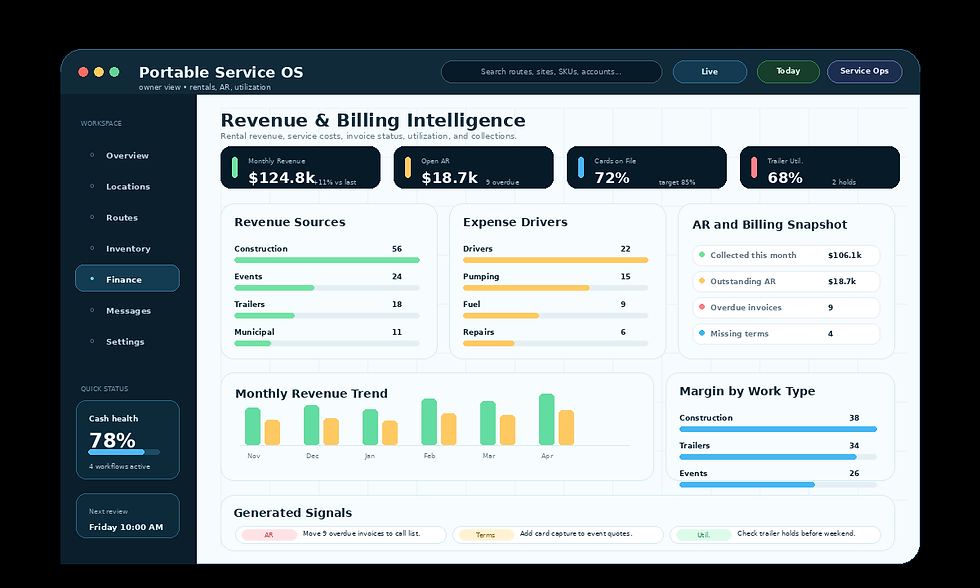The width and height of the screenshot is (980, 588).
Task: Click the Fuel expense bar
Action: [x=556, y=316]
